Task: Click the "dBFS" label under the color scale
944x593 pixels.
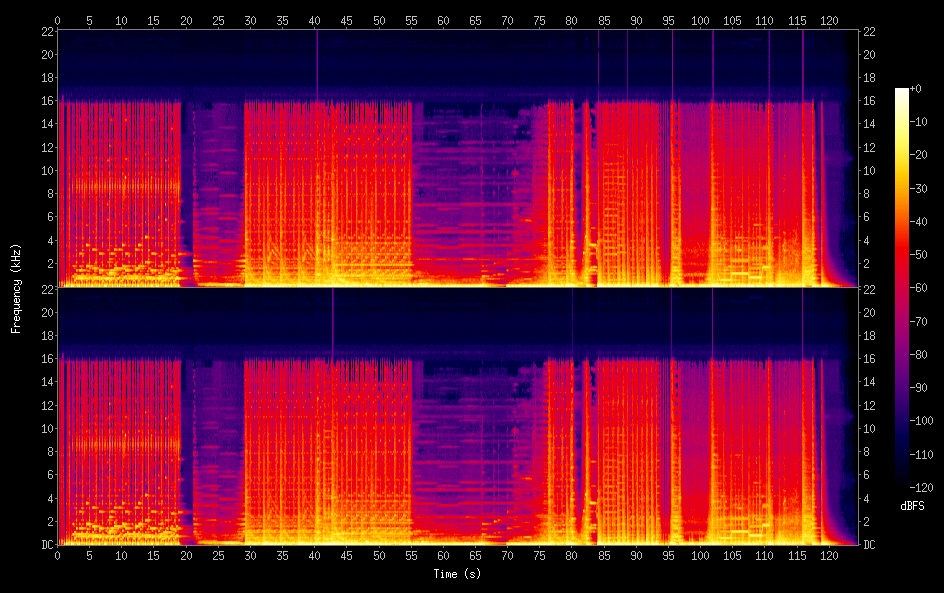Action: (x=911, y=506)
